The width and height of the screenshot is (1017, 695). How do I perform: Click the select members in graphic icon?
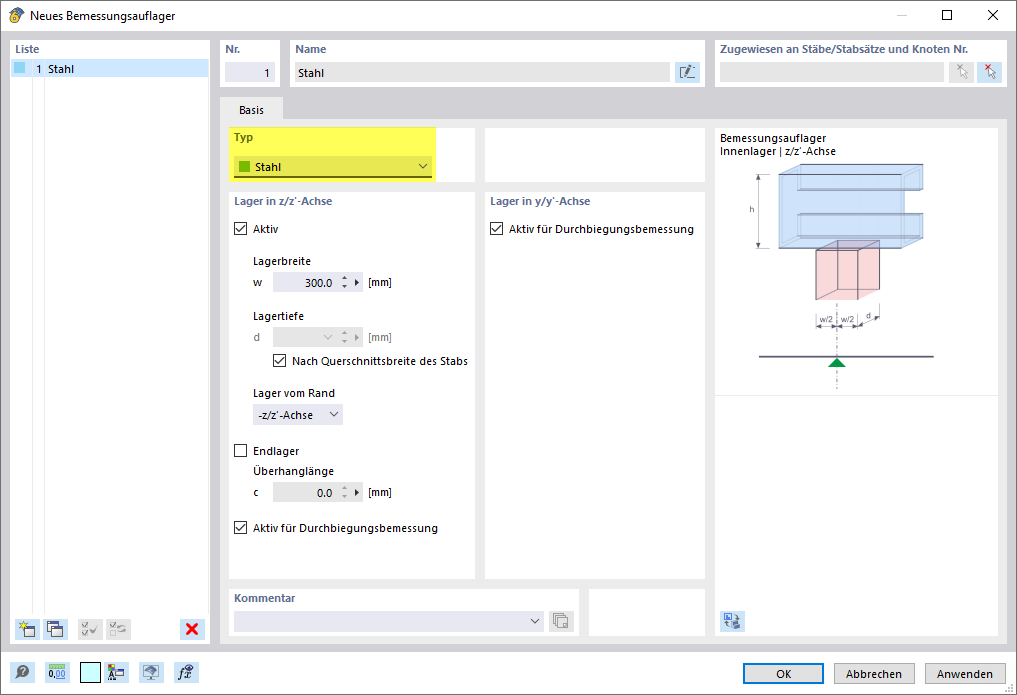pyautogui.click(x=961, y=72)
